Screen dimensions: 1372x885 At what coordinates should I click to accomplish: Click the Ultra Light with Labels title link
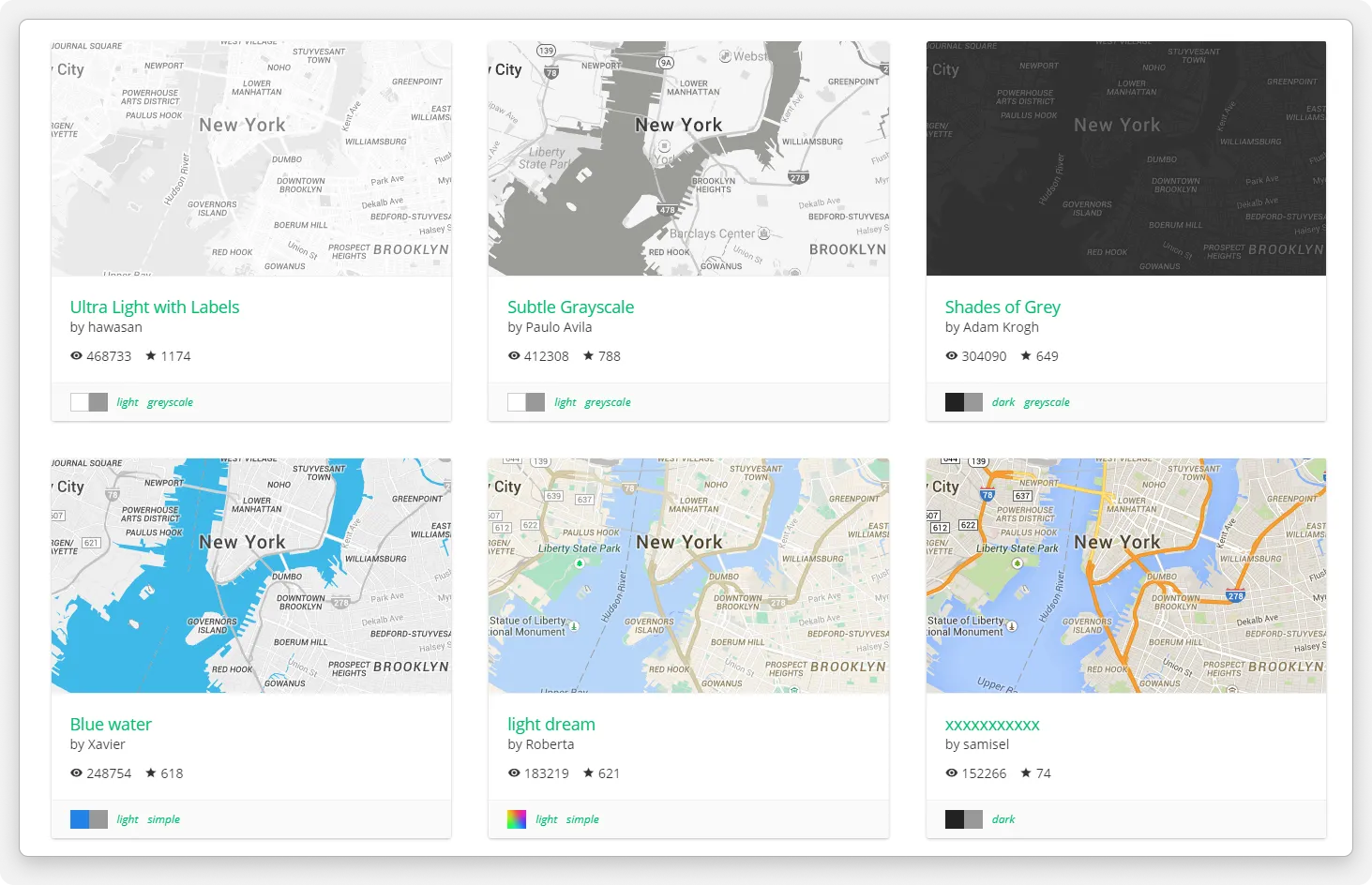(155, 307)
